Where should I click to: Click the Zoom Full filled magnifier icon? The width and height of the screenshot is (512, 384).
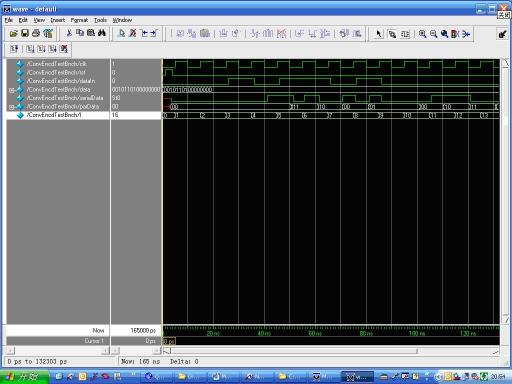click(444, 34)
